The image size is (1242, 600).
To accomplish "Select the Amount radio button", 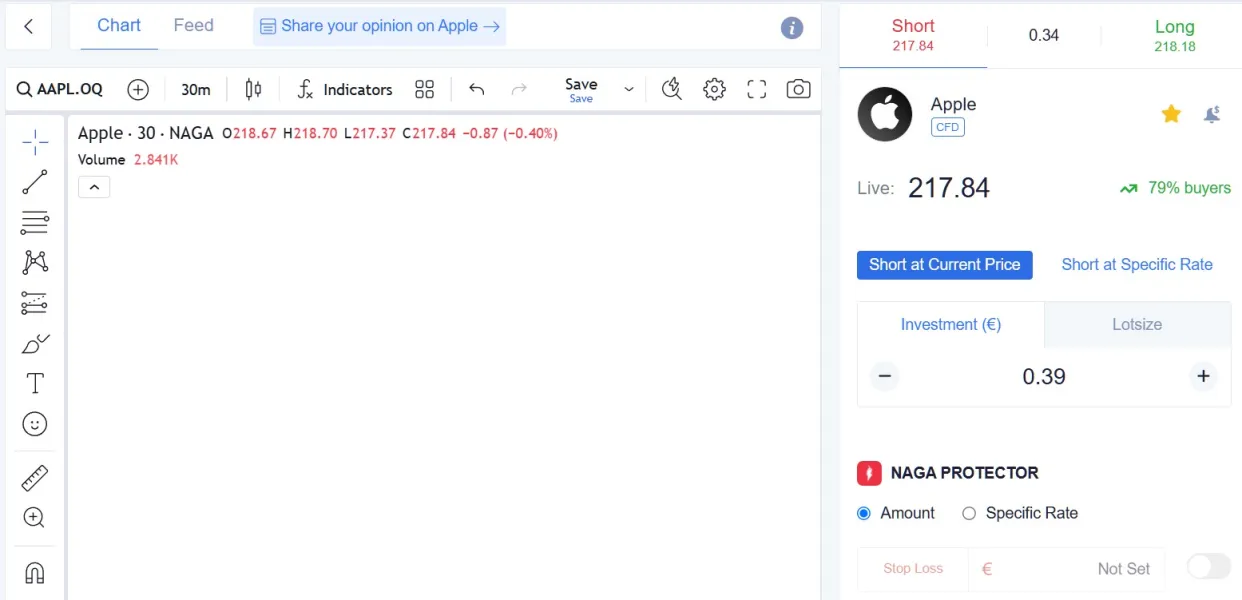I will coord(864,513).
